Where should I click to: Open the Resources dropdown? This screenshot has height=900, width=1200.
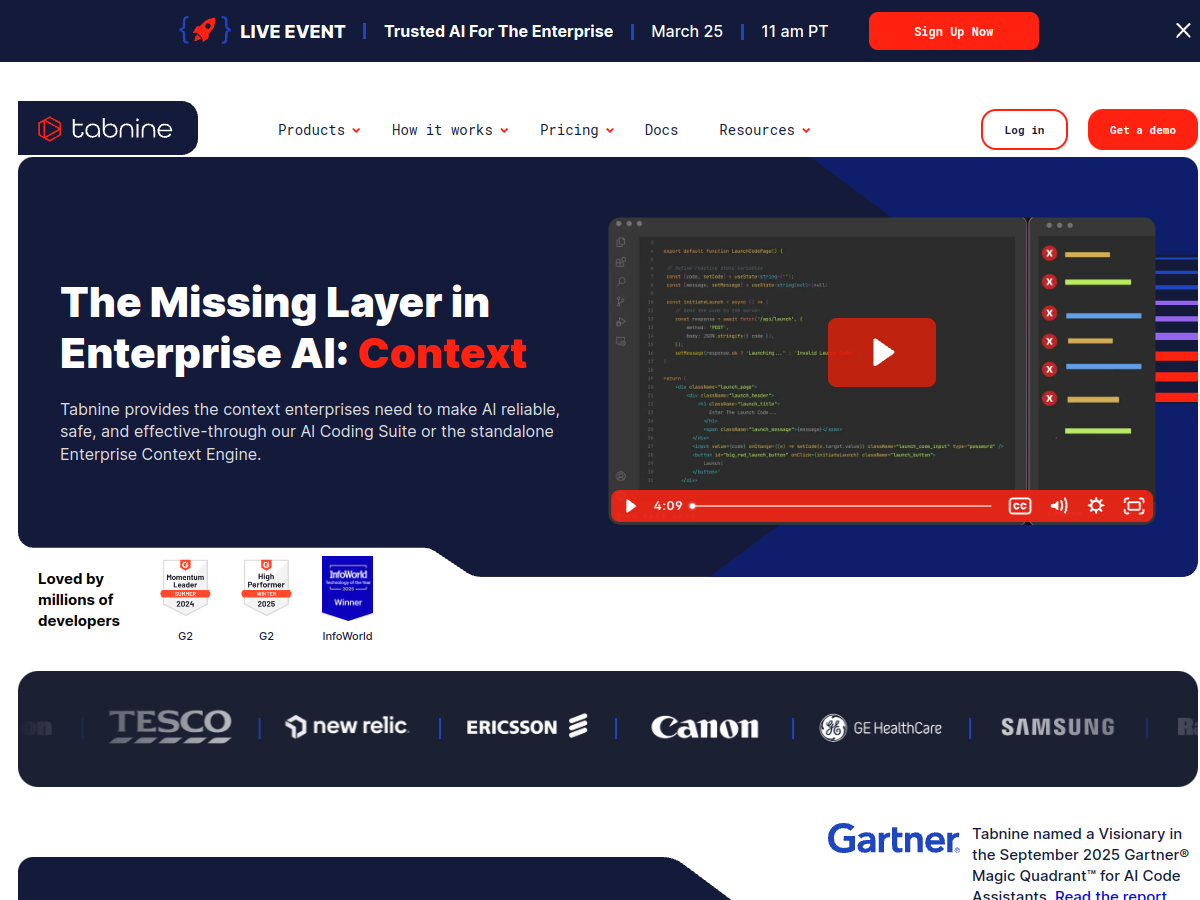click(764, 130)
